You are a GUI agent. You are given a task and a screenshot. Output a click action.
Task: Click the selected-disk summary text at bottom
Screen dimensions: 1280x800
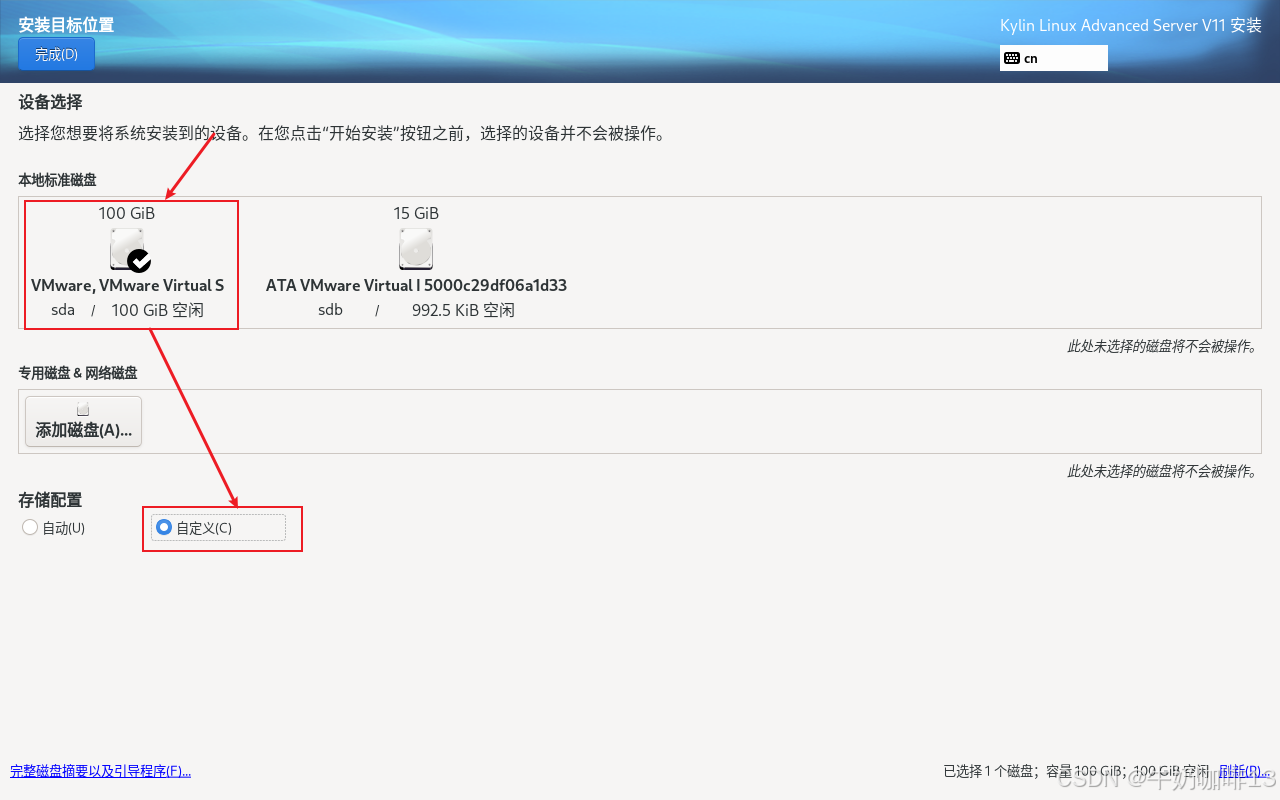(1076, 771)
